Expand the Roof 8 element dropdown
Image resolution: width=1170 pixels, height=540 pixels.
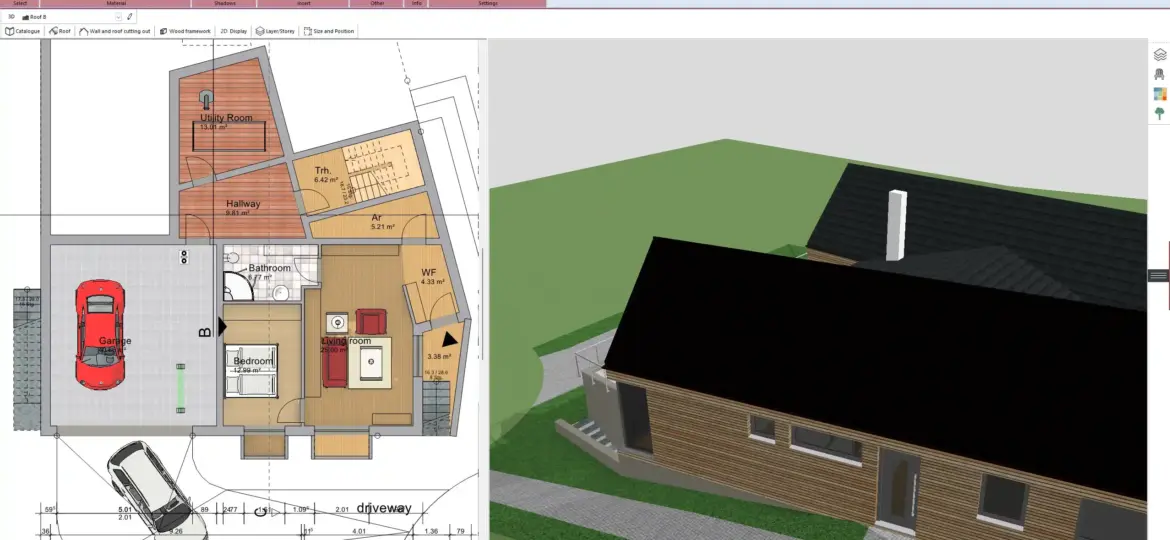tap(118, 17)
